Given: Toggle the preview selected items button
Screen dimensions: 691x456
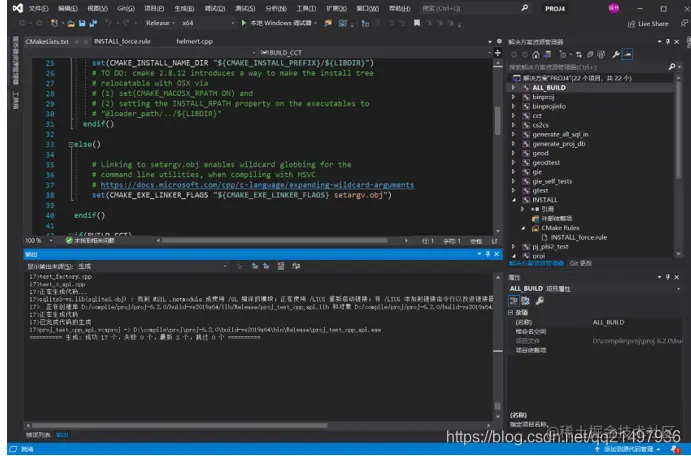Looking at the screenshot, I should point(628,55).
